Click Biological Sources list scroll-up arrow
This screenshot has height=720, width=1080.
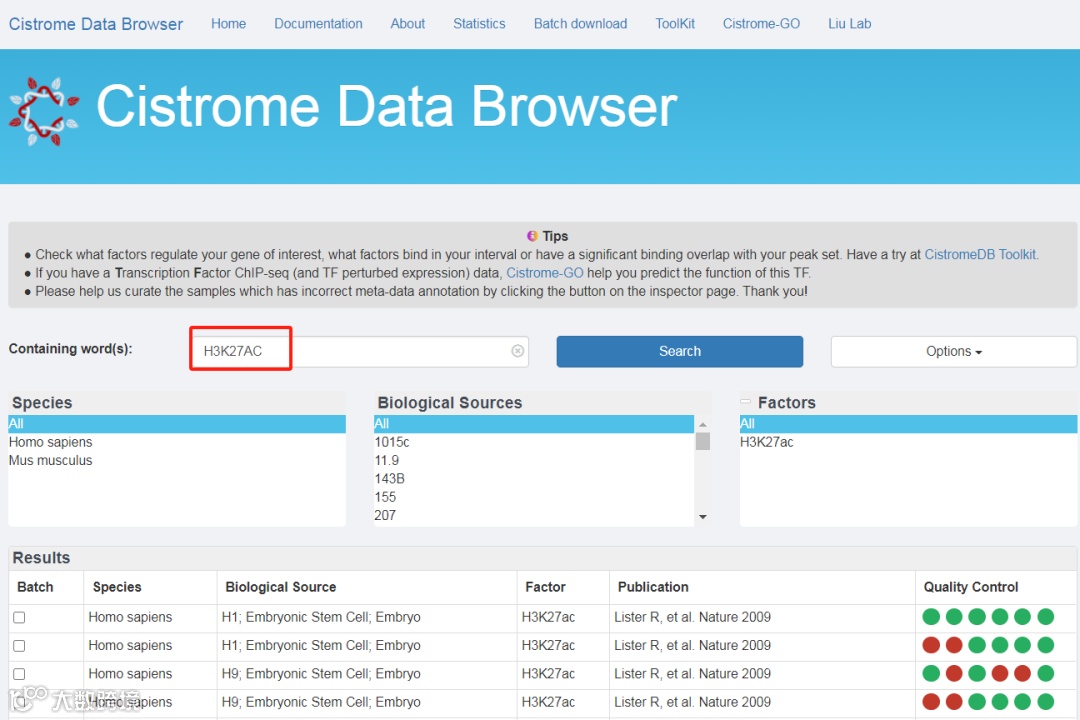point(703,424)
